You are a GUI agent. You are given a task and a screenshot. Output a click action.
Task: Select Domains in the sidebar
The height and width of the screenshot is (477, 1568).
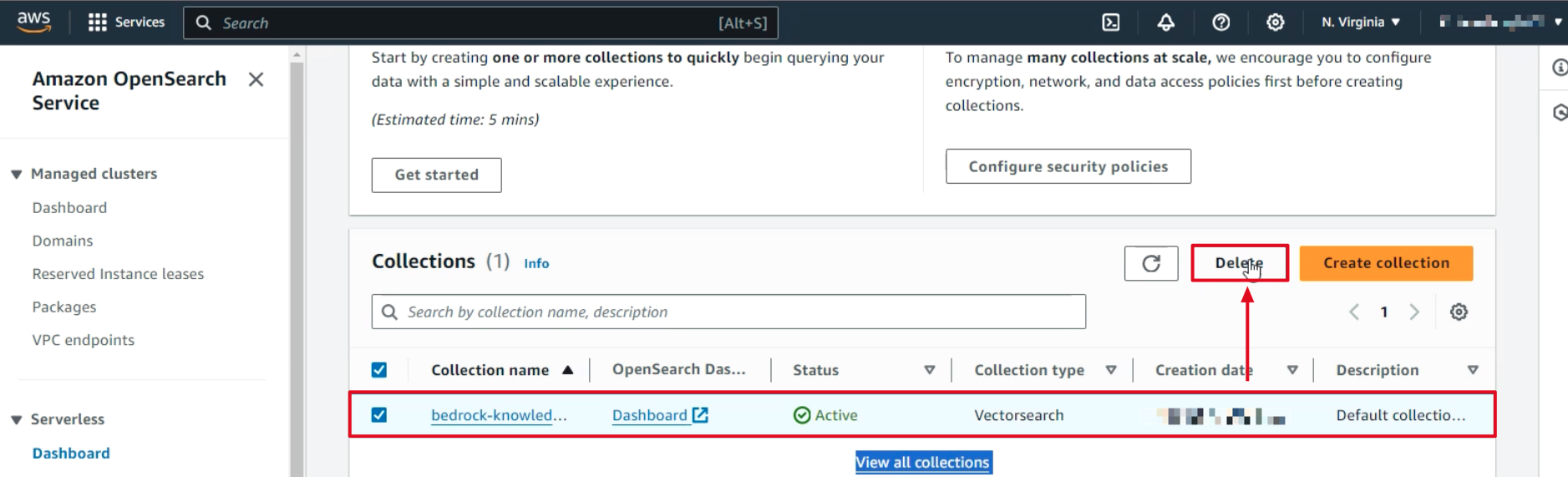pyautogui.click(x=63, y=241)
